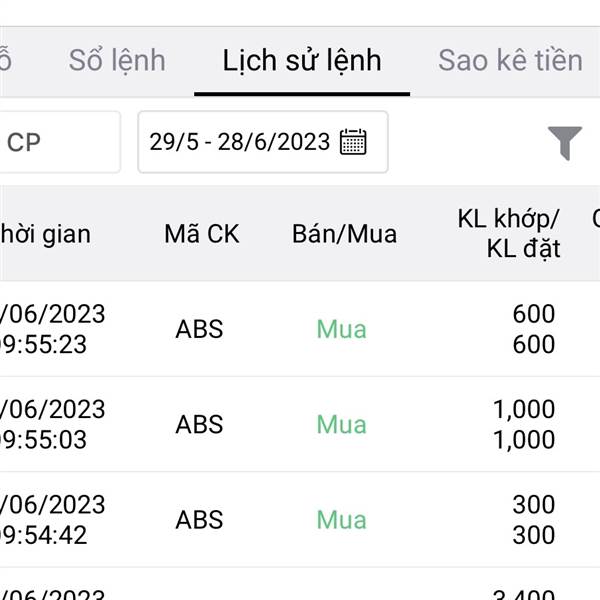
Task: Click the KL khớp/KL đặt column header
Action: tap(509, 234)
